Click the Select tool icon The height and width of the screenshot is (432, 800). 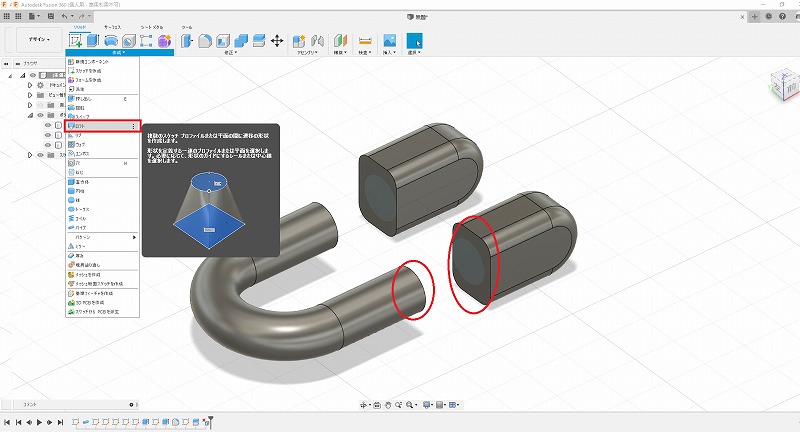coord(414,41)
